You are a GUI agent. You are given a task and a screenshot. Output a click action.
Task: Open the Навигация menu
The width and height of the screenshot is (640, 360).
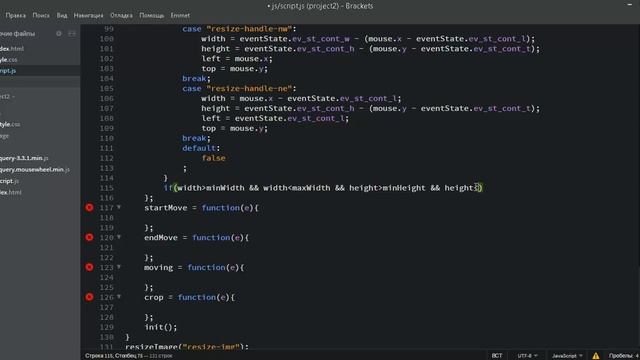89,16
